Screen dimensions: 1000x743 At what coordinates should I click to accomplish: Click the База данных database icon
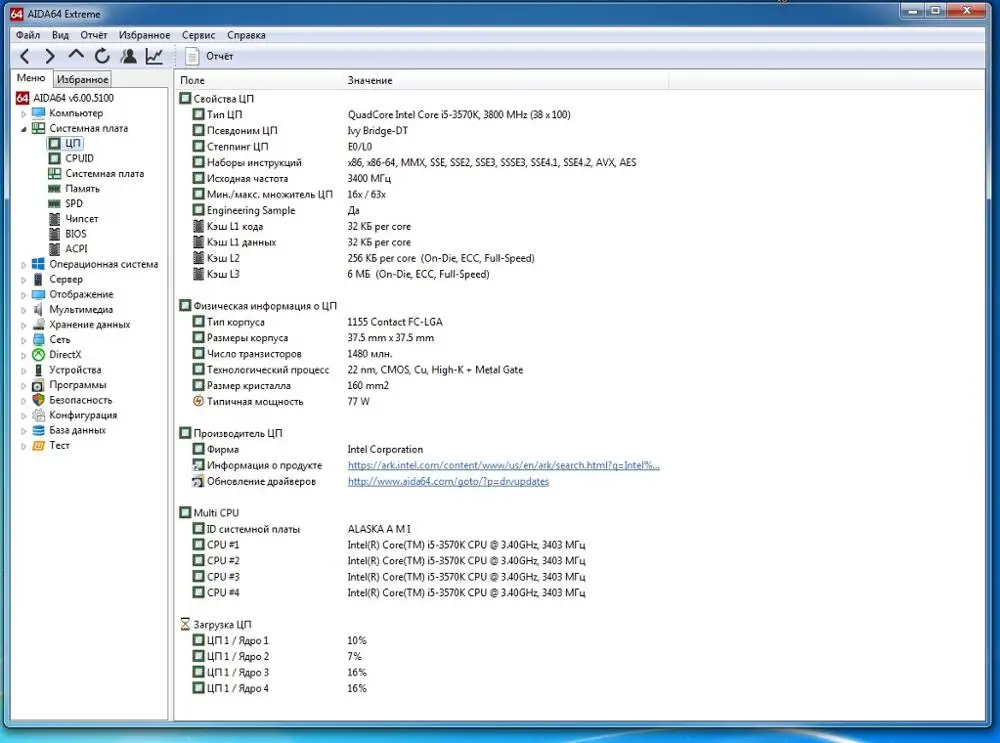click(38, 430)
